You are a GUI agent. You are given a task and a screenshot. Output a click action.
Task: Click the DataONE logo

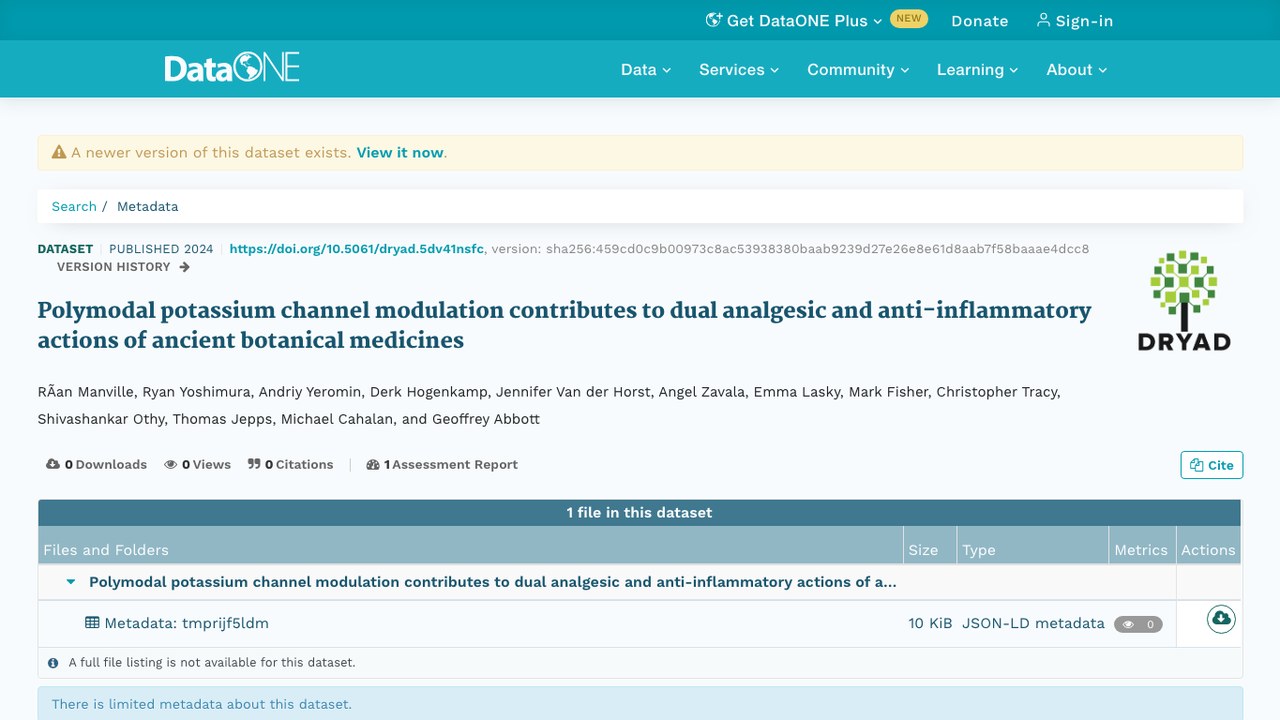coord(232,68)
